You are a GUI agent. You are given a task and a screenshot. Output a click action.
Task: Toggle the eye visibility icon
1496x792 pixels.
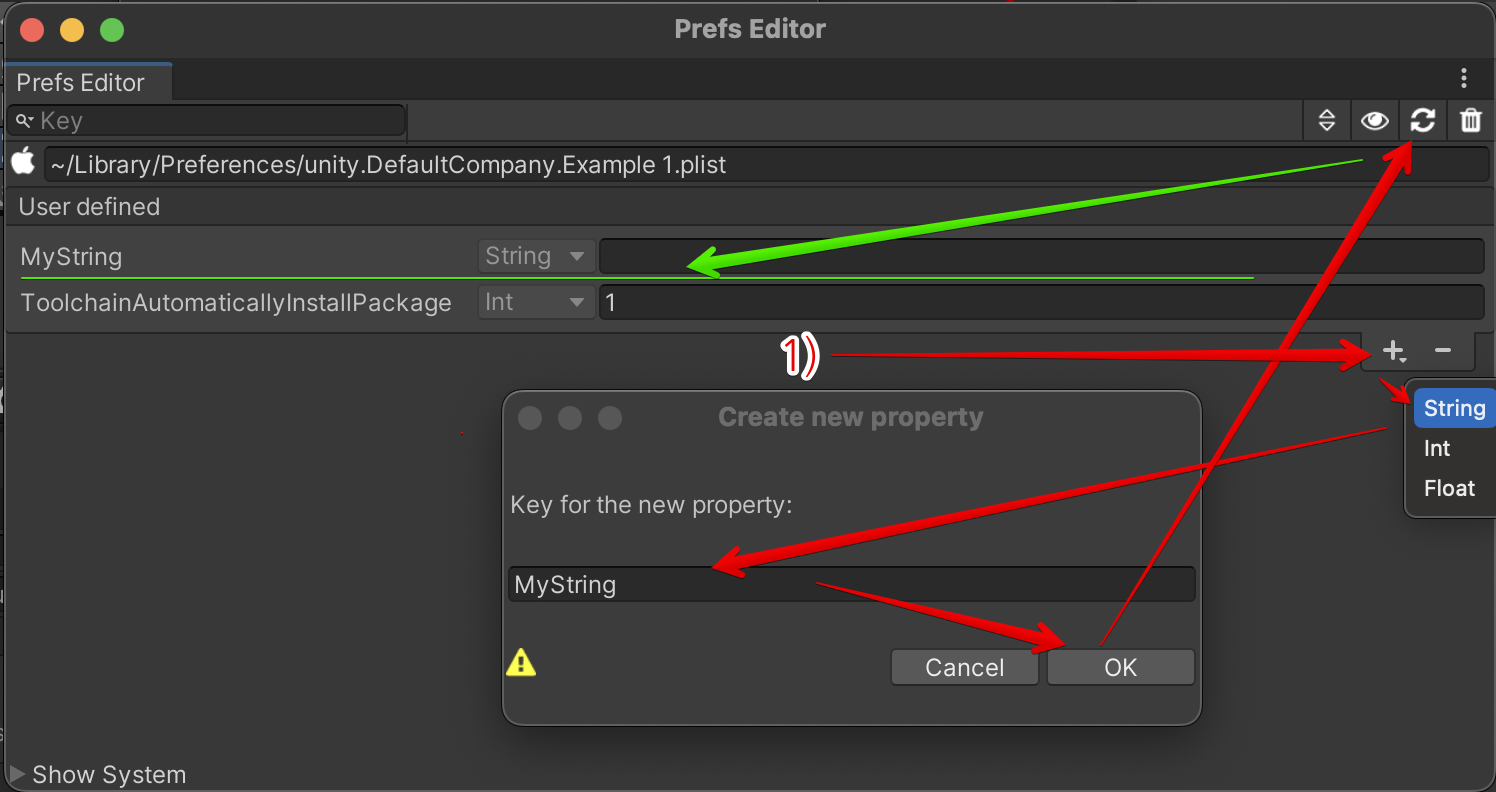pyautogui.click(x=1375, y=121)
